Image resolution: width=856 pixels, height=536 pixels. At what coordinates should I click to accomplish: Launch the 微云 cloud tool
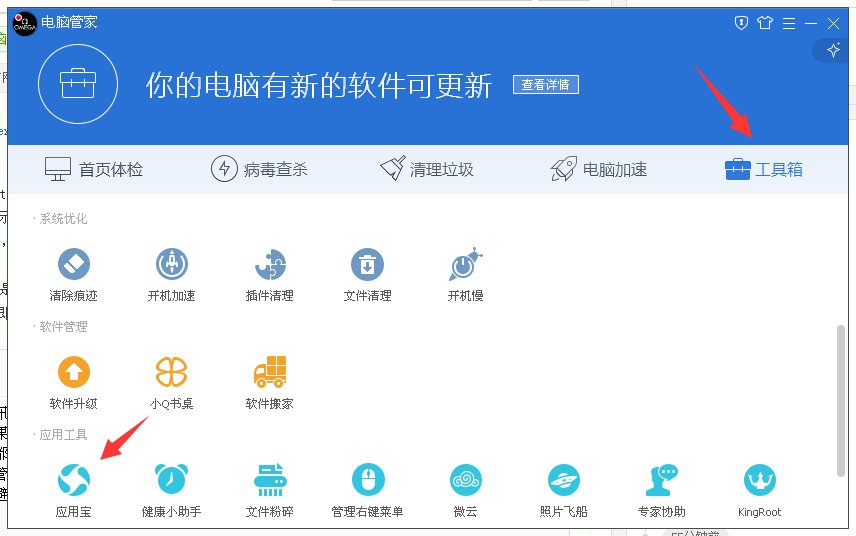[x=465, y=491]
